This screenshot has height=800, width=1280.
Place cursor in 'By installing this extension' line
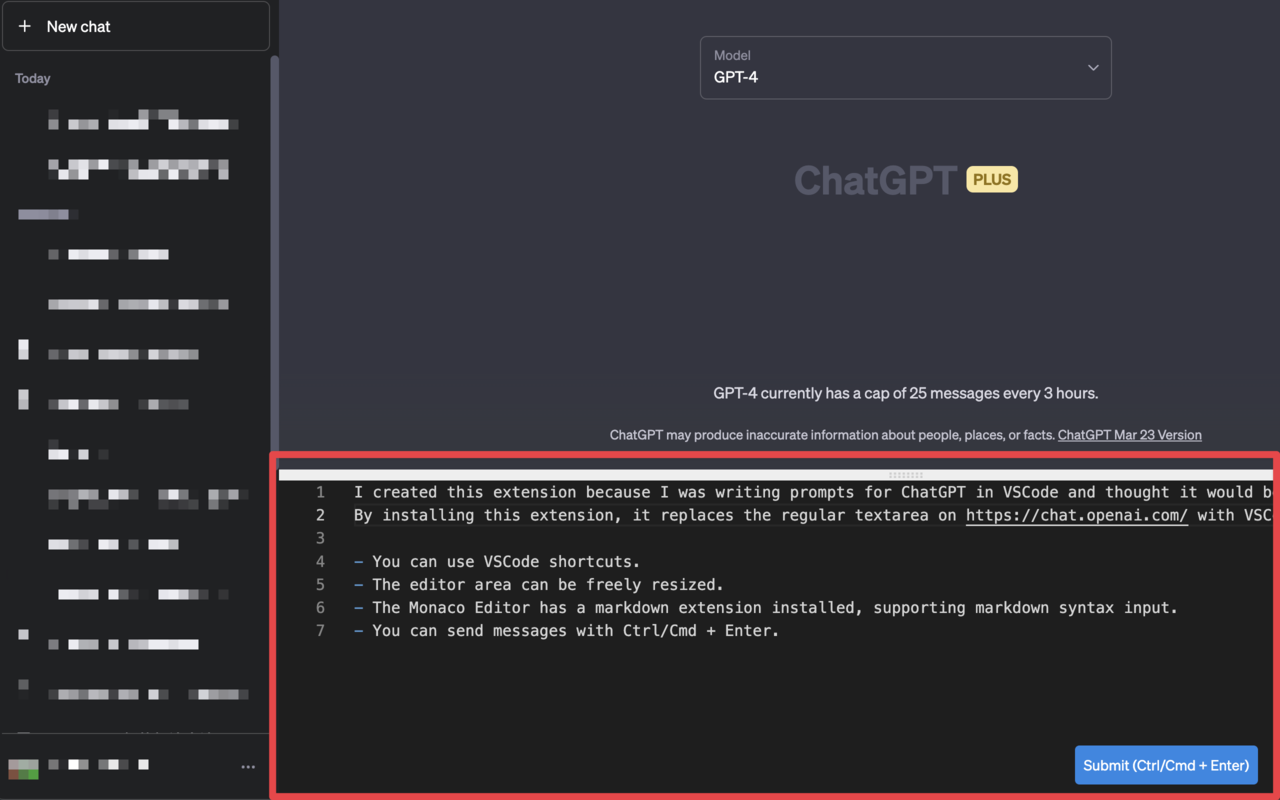pos(813,515)
